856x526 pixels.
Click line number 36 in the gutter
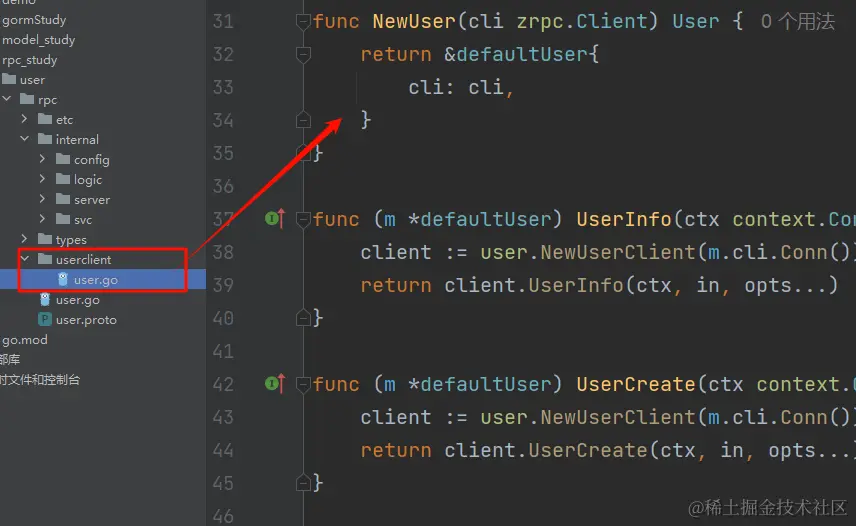point(223,186)
